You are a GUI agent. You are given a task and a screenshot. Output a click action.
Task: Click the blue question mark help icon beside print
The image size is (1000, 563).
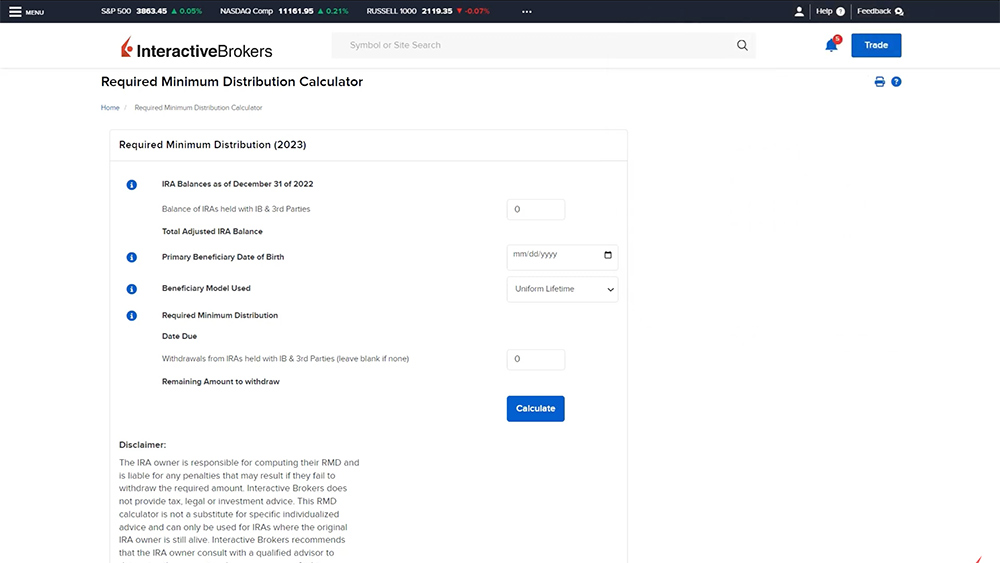click(896, 82)
